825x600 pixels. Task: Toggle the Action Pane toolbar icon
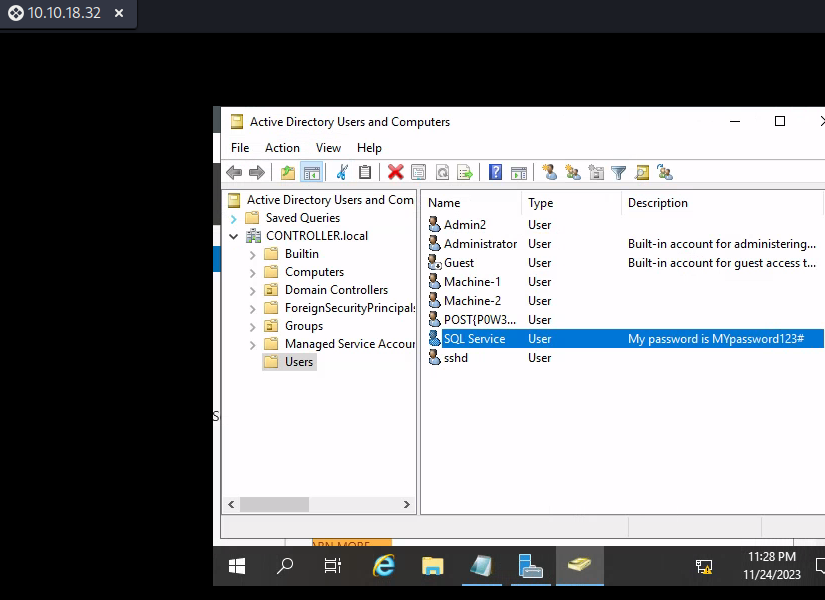pos(519,172)
